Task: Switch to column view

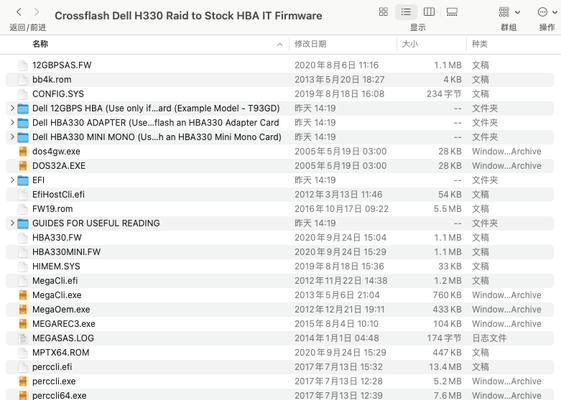Action: pos(429,12)
